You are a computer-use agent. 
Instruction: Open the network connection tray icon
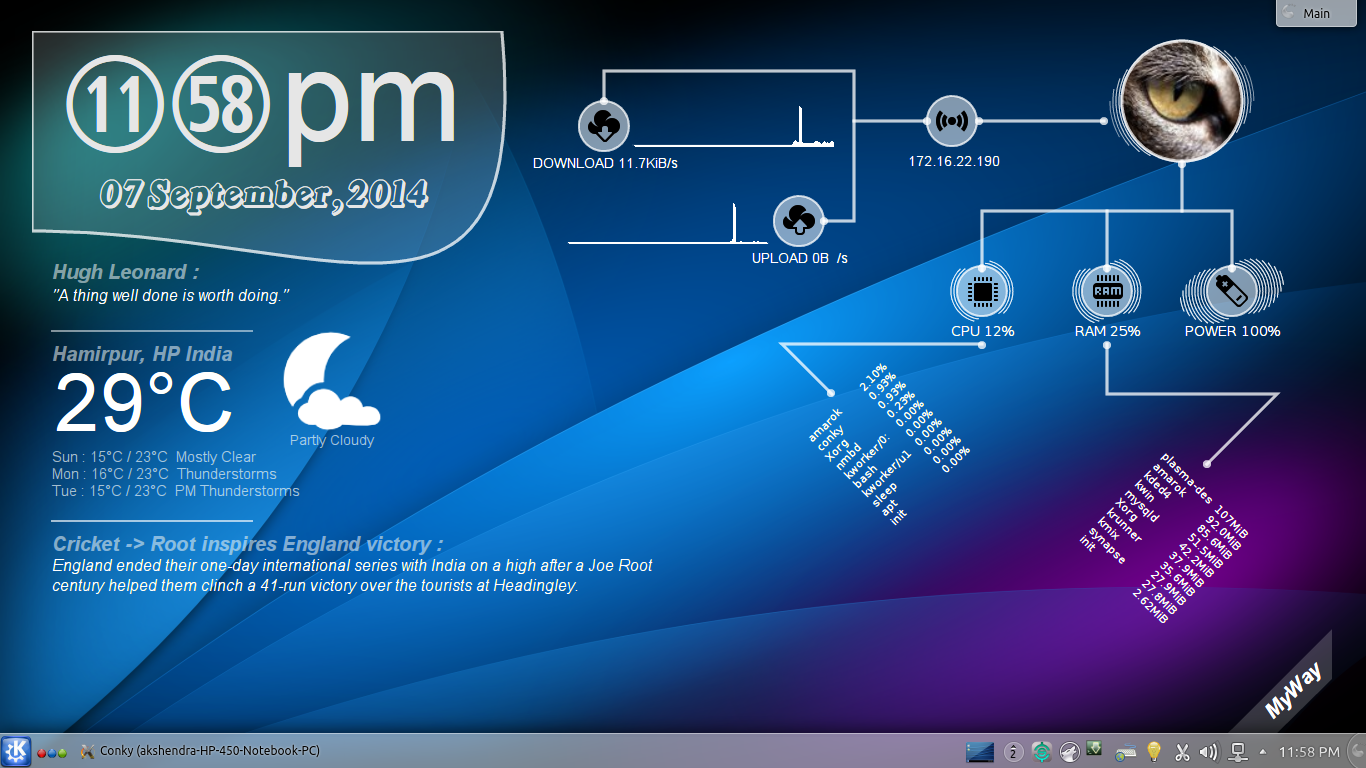[x=1237, y=751]
